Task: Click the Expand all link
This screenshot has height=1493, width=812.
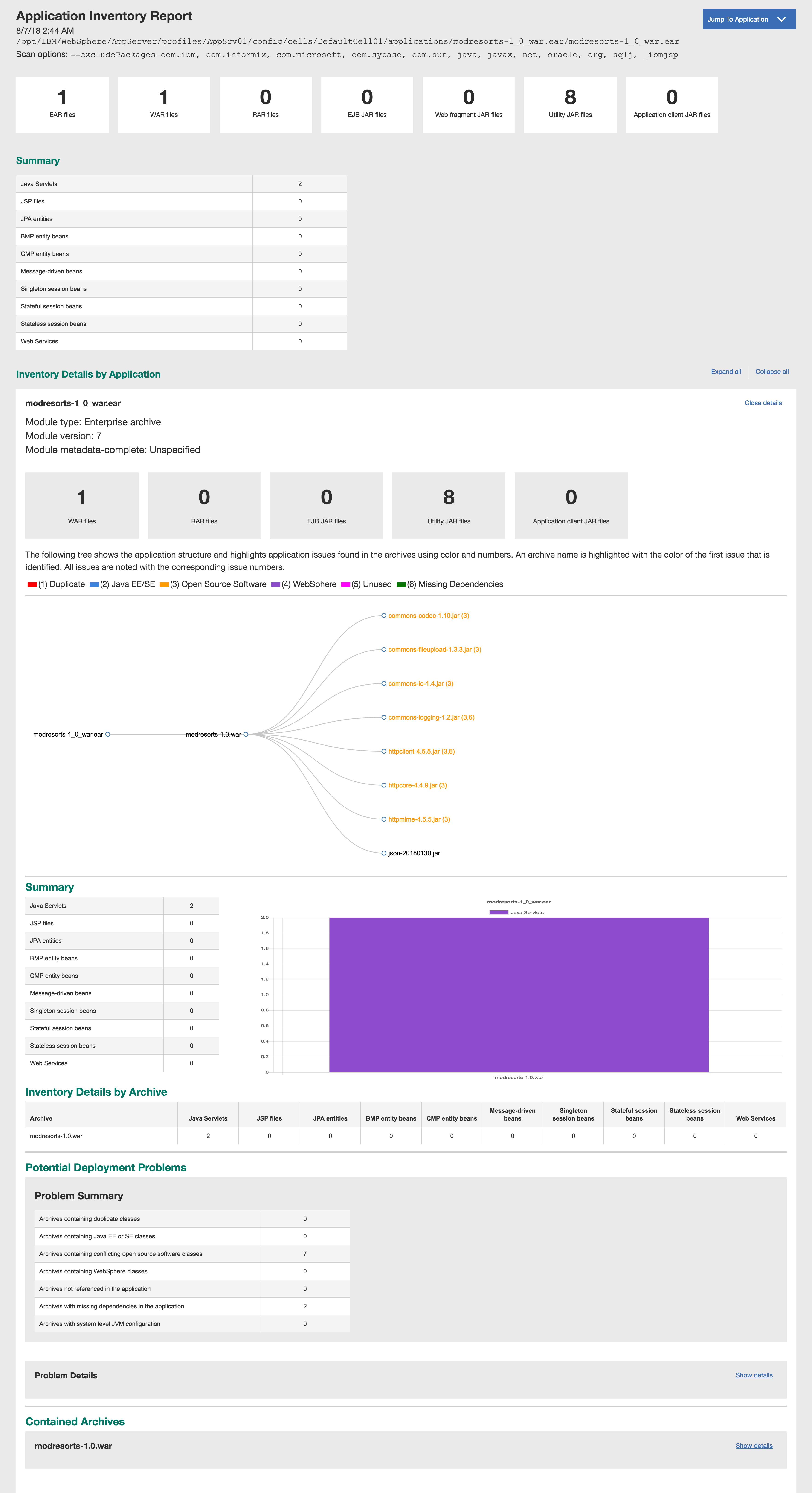Action: pos(726,372)
